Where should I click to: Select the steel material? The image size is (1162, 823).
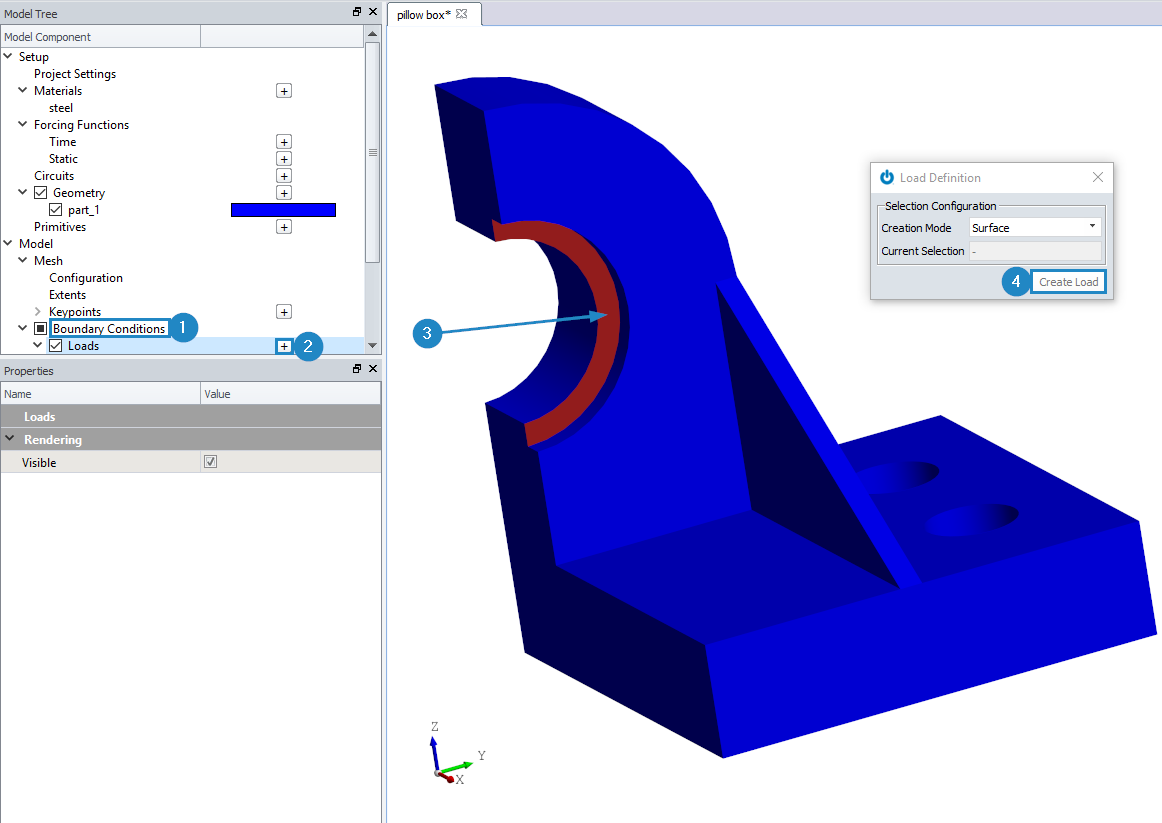click(61, 108)
